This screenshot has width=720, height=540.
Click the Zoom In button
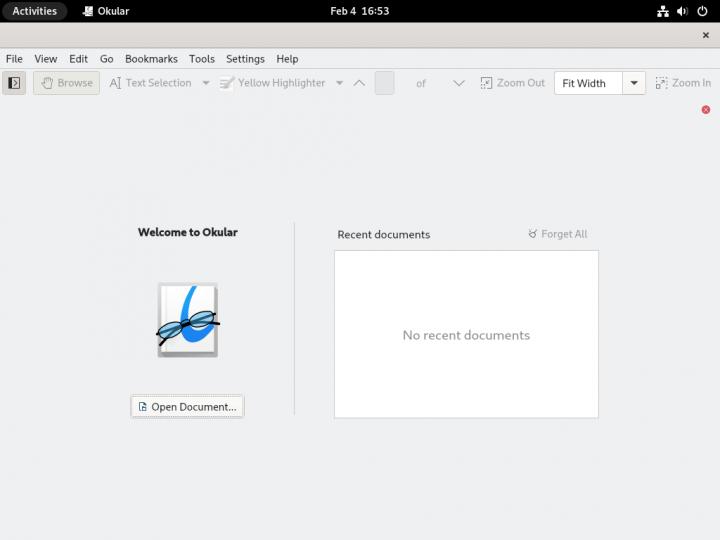(683, 83)
